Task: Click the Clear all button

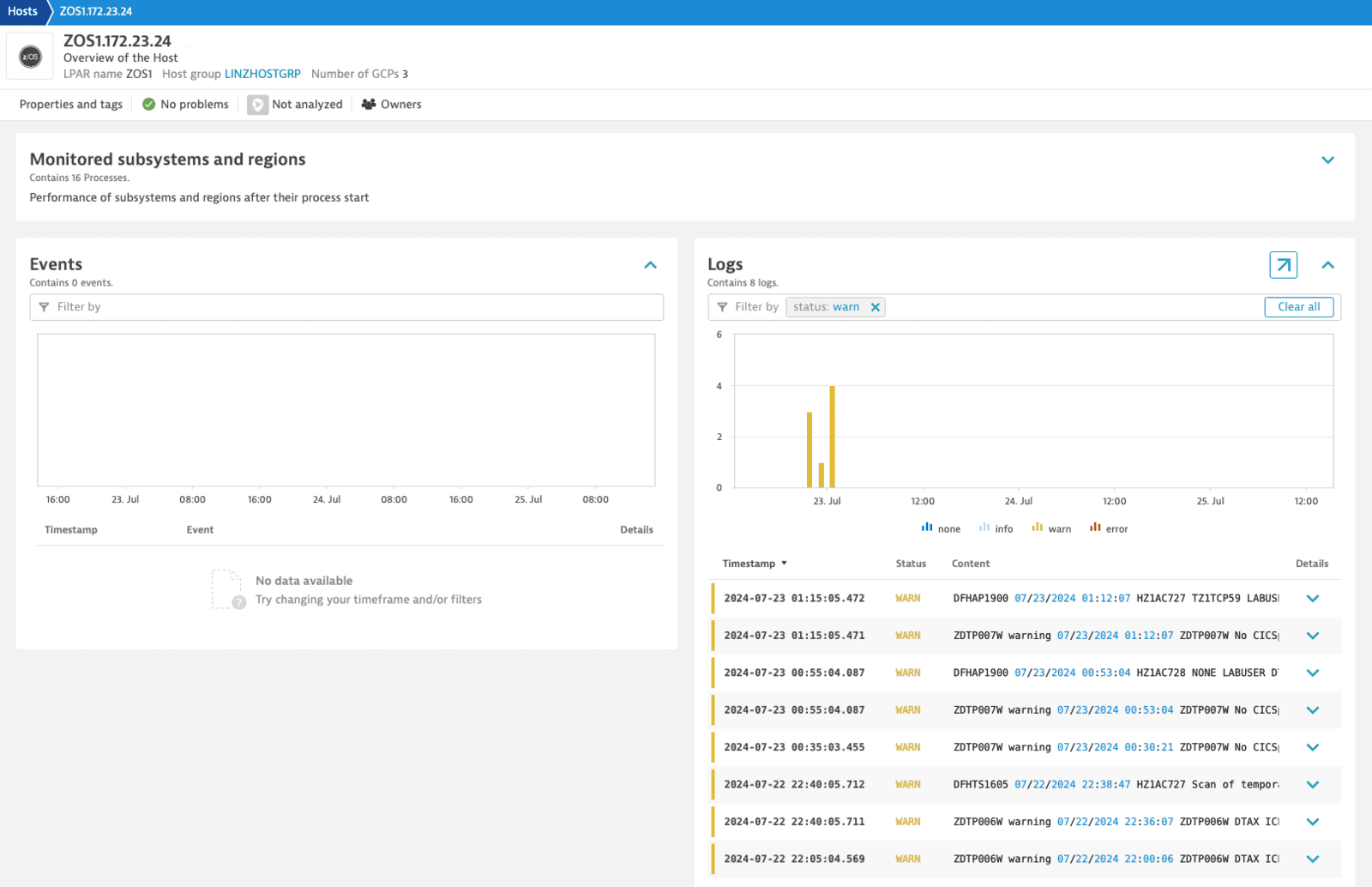Action: tap(1298, 306)
